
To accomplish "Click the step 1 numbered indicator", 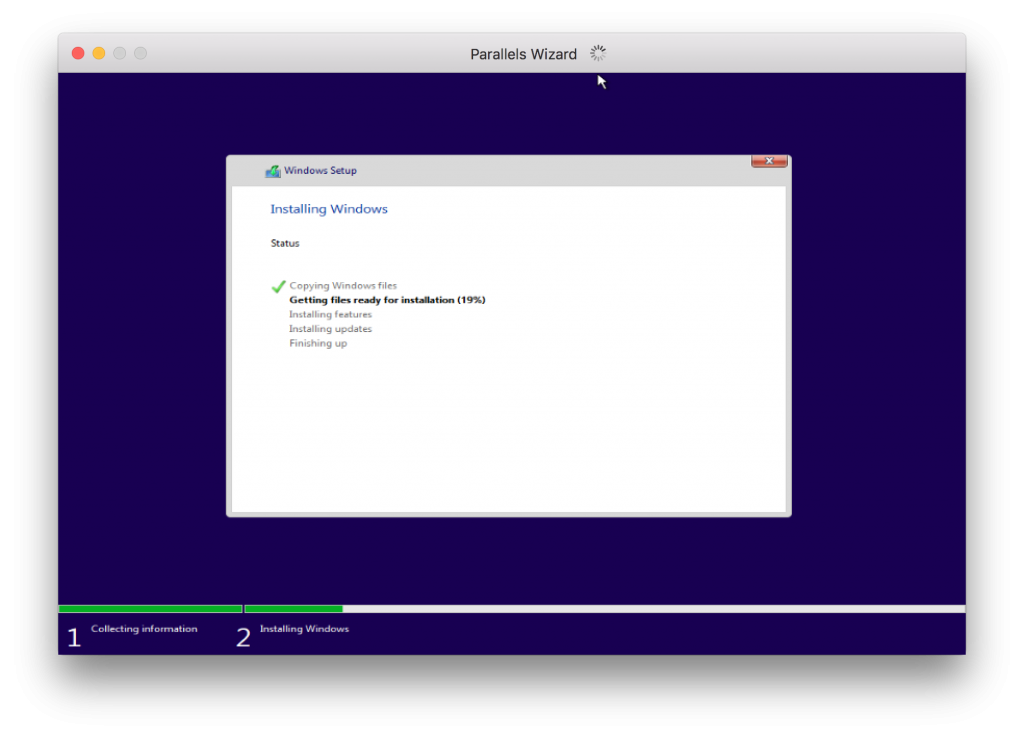I will coord(74,636).
